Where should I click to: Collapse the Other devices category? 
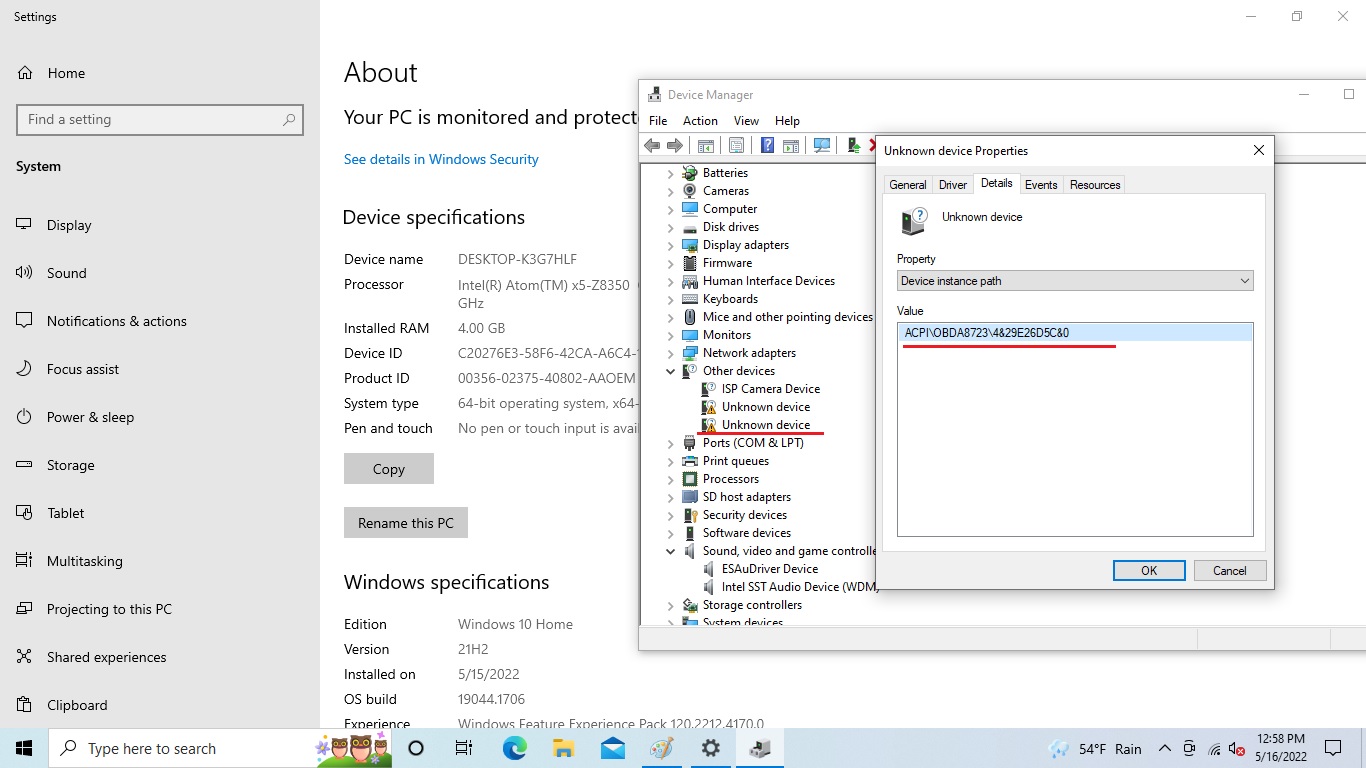[x=671, y=371]
